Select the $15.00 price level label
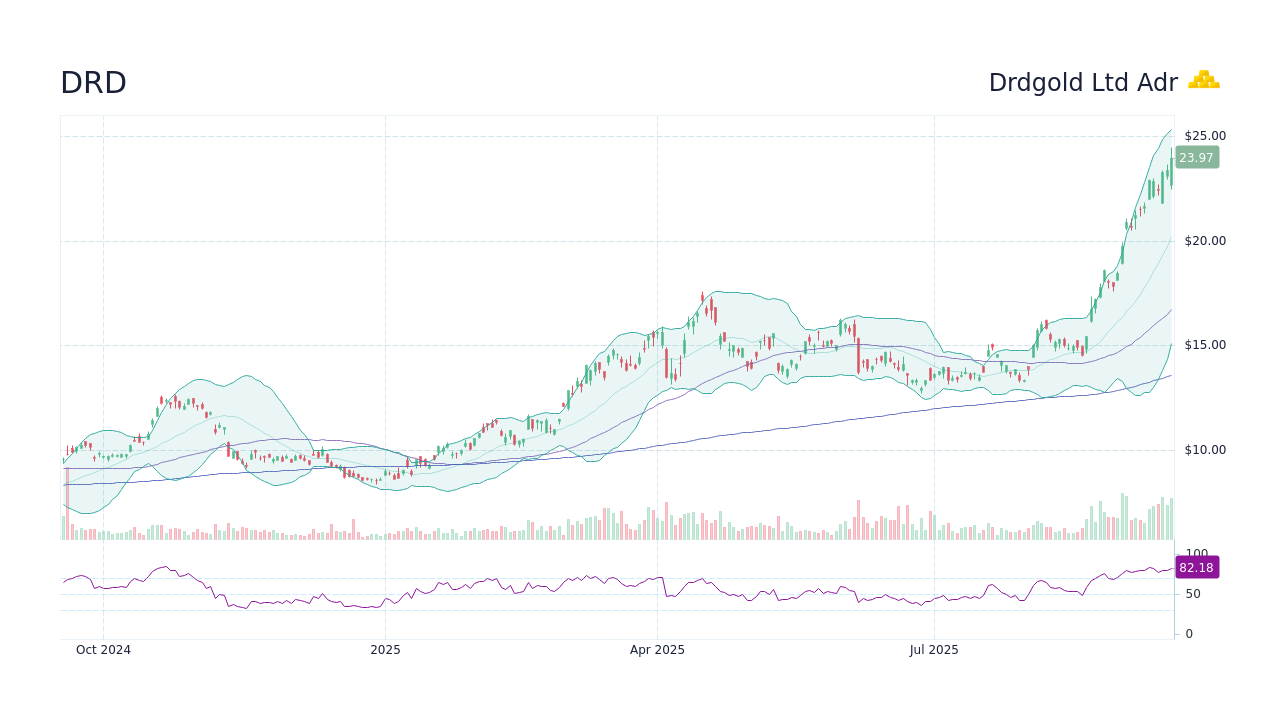1280x720 pixels. pos(1203,345)
